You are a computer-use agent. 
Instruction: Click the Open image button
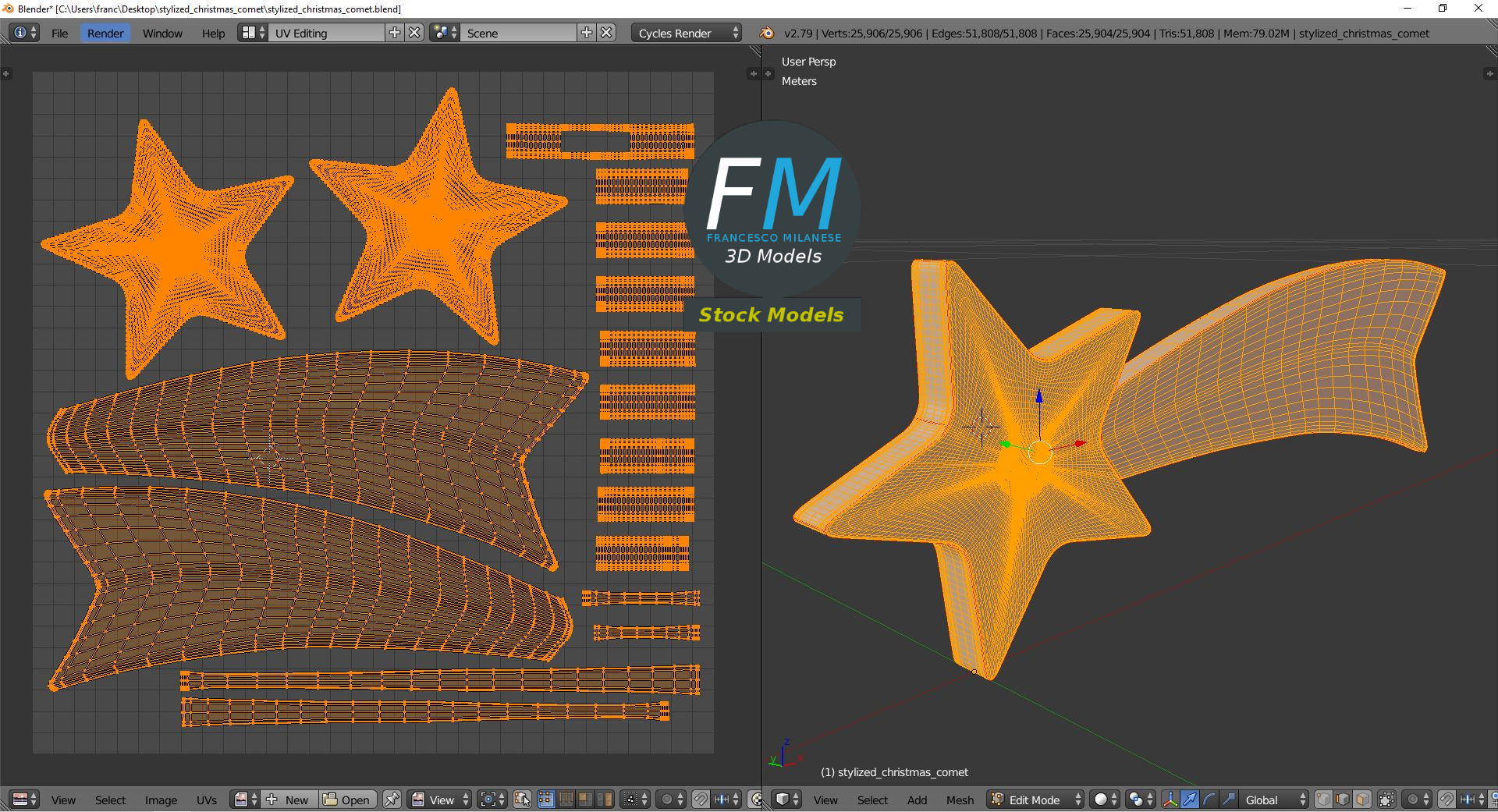347,800
